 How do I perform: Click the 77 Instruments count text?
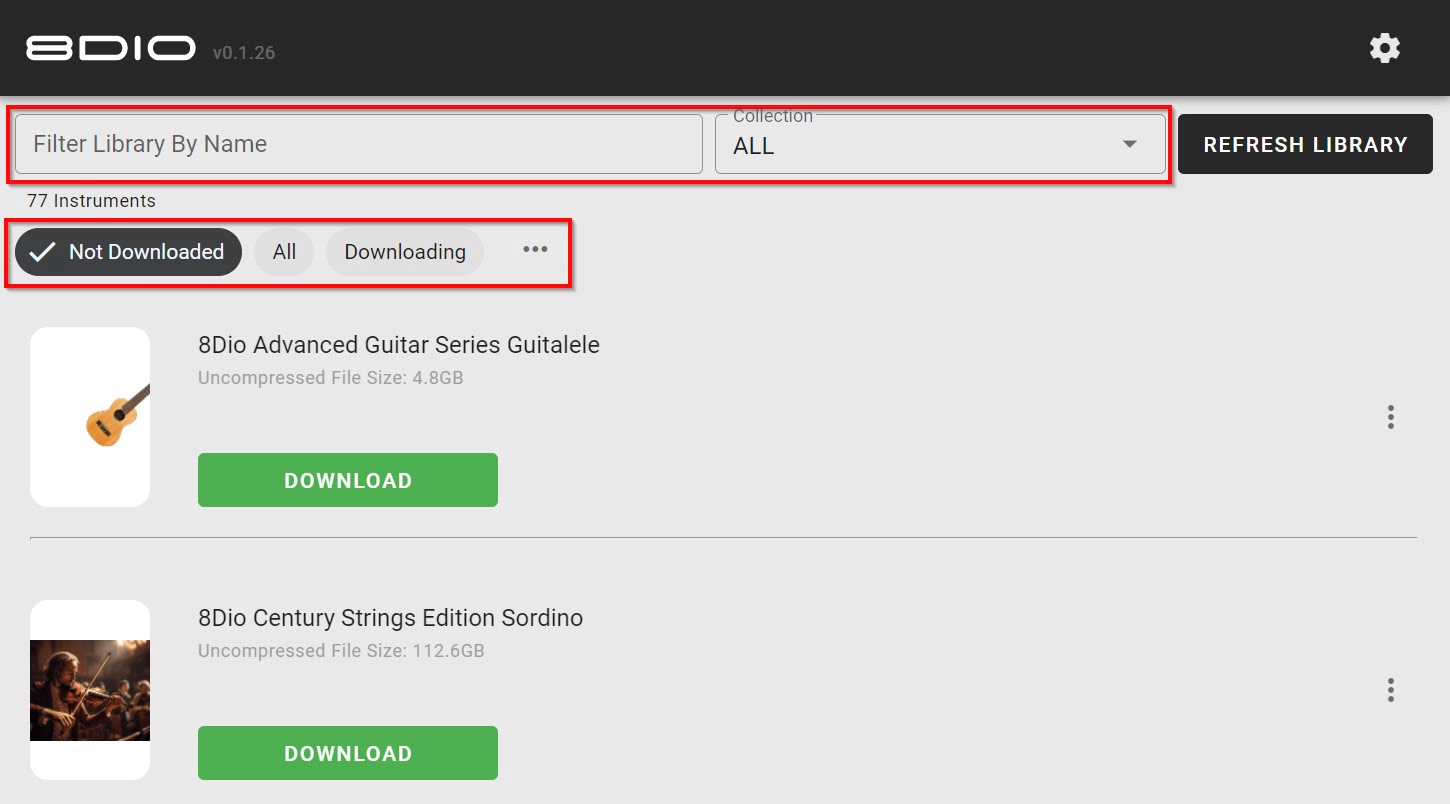[x=91, y=201]
